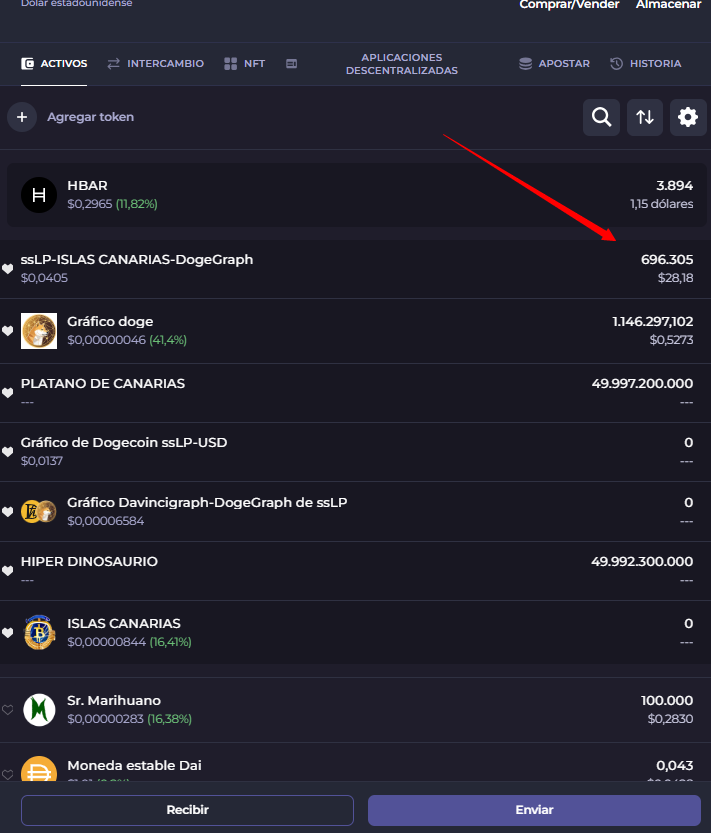This screenshot has width=711, height=833.
Task: Click Comprar/Vender at the top
Action: (569, 5)
